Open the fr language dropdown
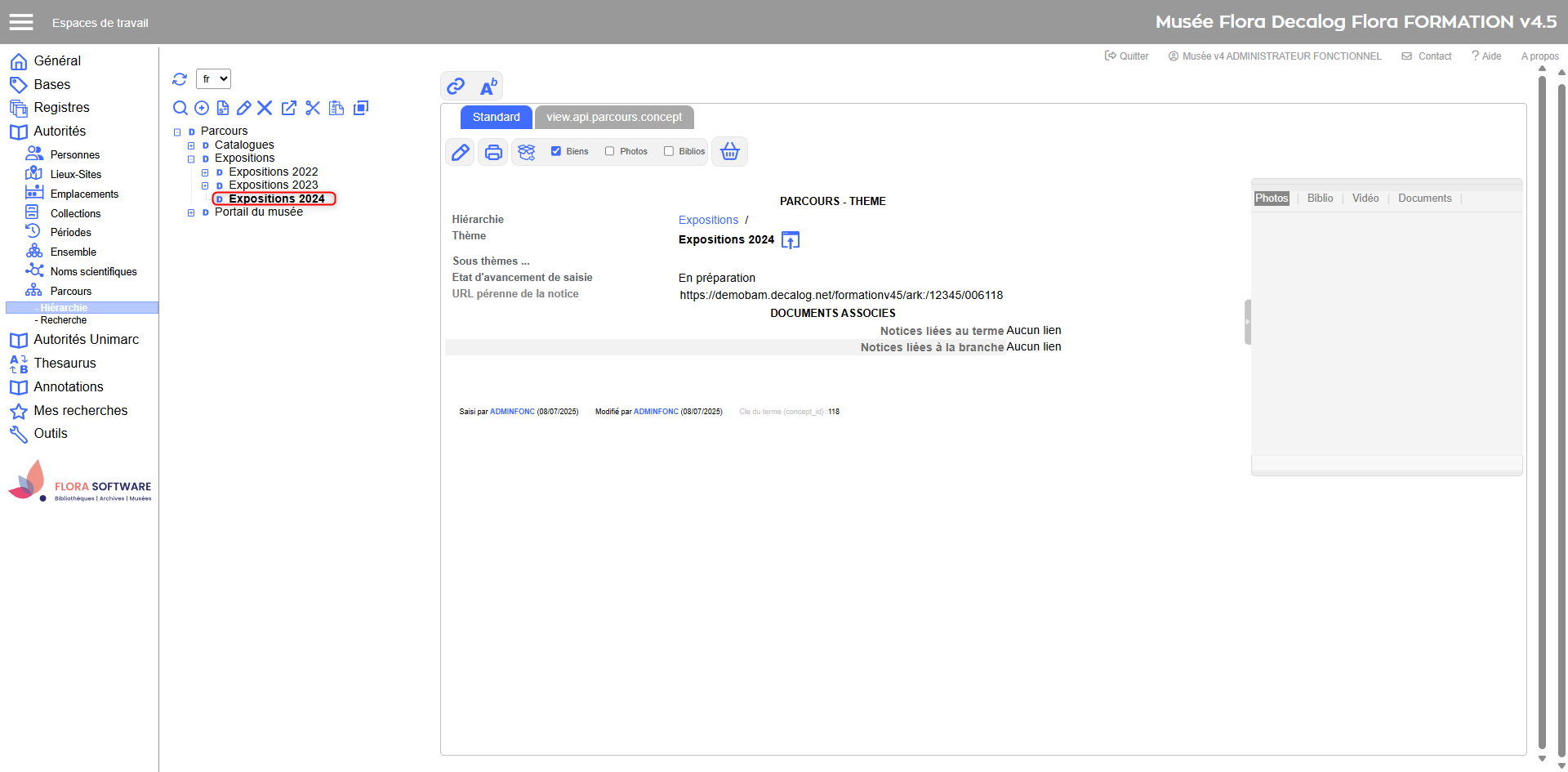The height and width of the screenshot is (772, 1568). pyautogui.click(x=213, y=79)
